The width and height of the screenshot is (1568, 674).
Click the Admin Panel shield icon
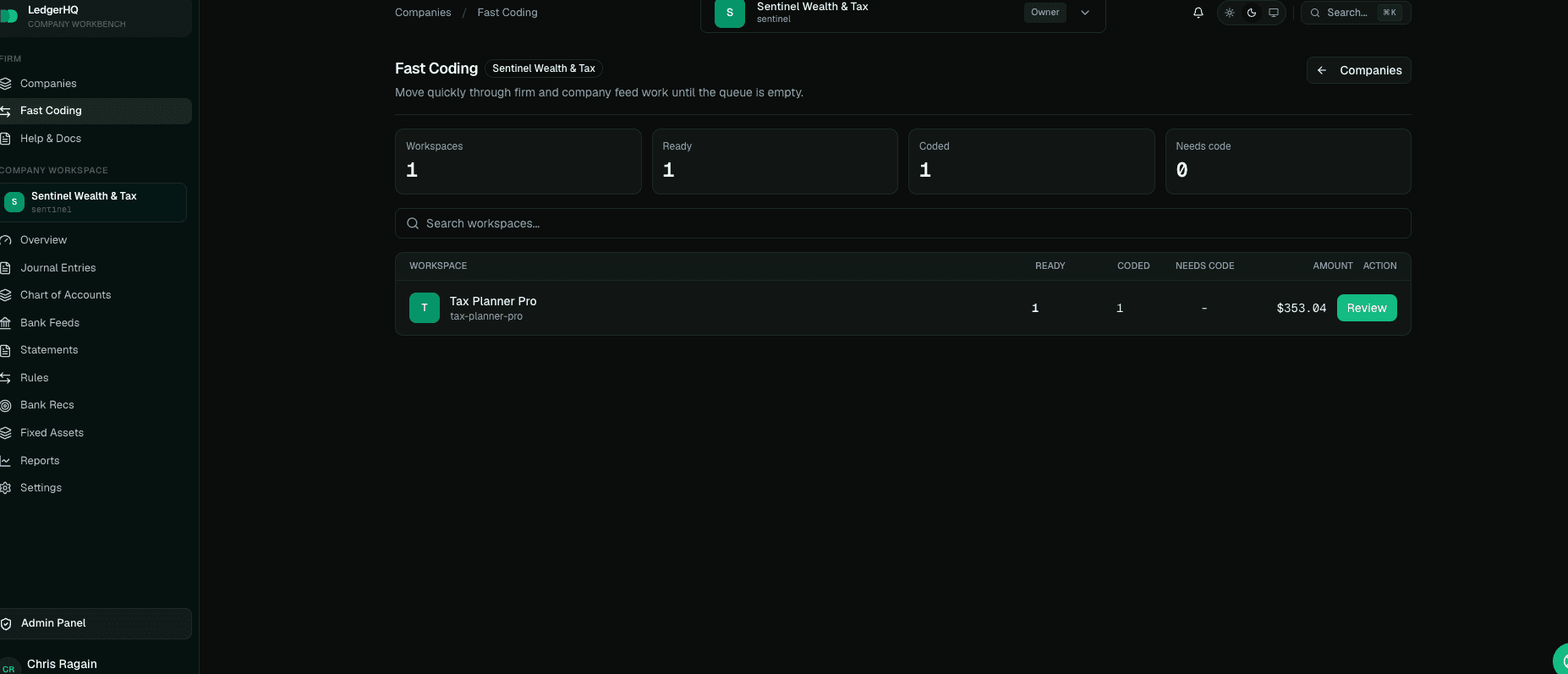coord(6,624)
